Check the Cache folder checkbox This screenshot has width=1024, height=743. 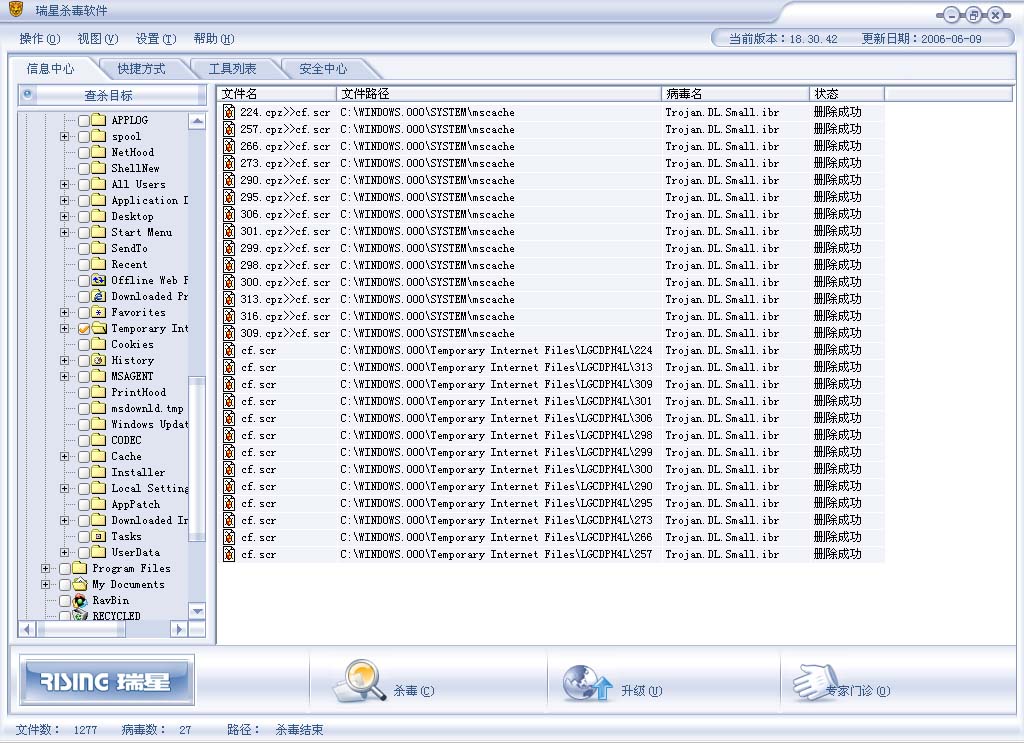(84, 456)
